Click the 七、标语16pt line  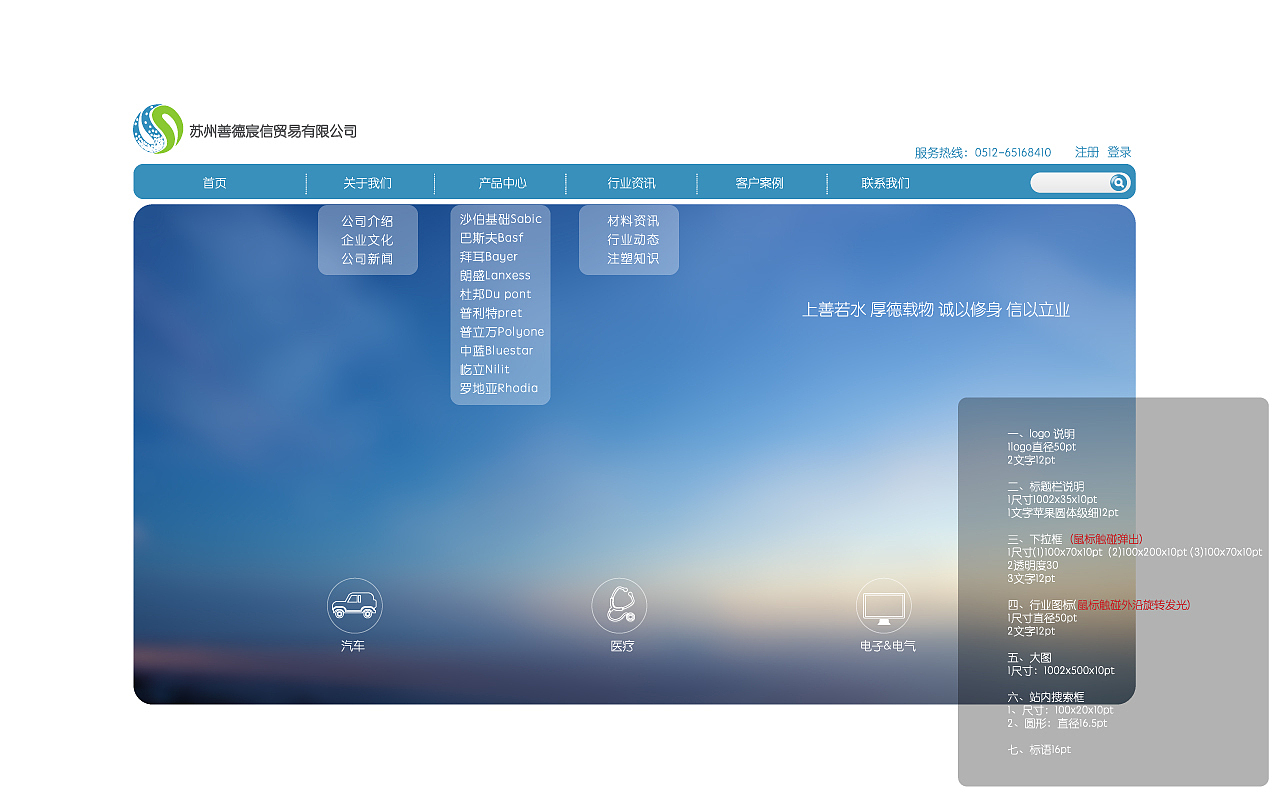1039,750
